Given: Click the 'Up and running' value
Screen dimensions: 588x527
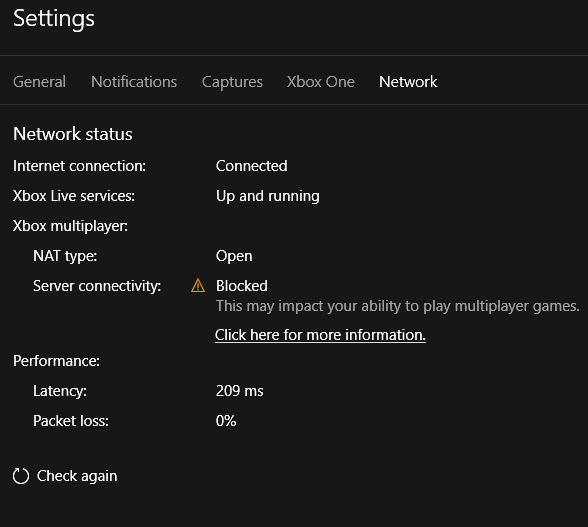Looking at the screenshot, I should [x=268, y=196].
